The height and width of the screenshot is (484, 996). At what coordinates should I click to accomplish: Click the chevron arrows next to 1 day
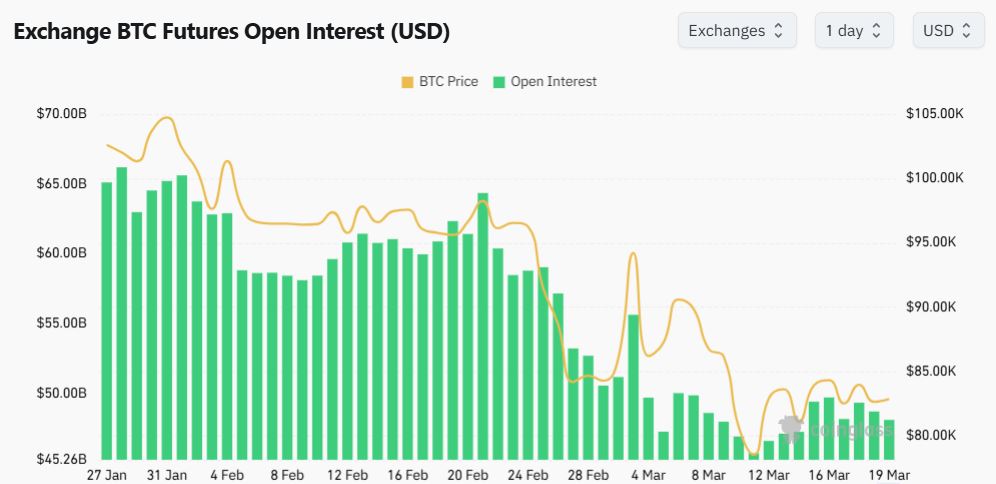pos(877,30)
